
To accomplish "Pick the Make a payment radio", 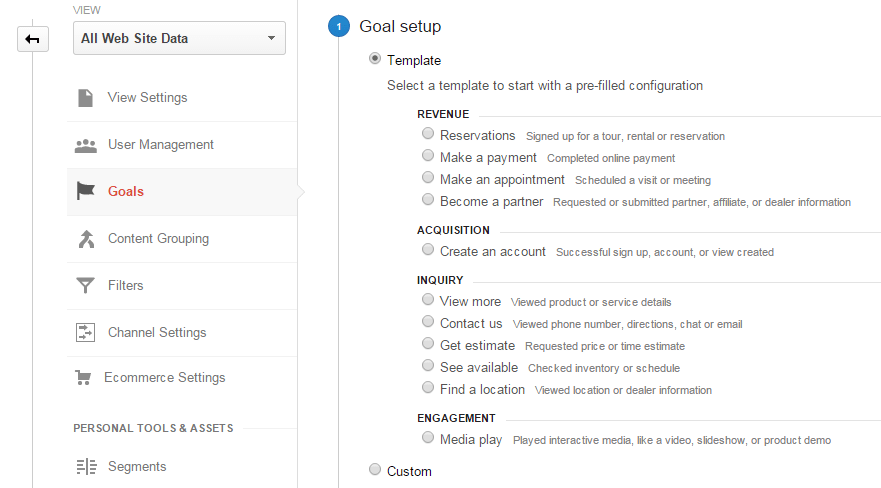I will pos(428,156).
